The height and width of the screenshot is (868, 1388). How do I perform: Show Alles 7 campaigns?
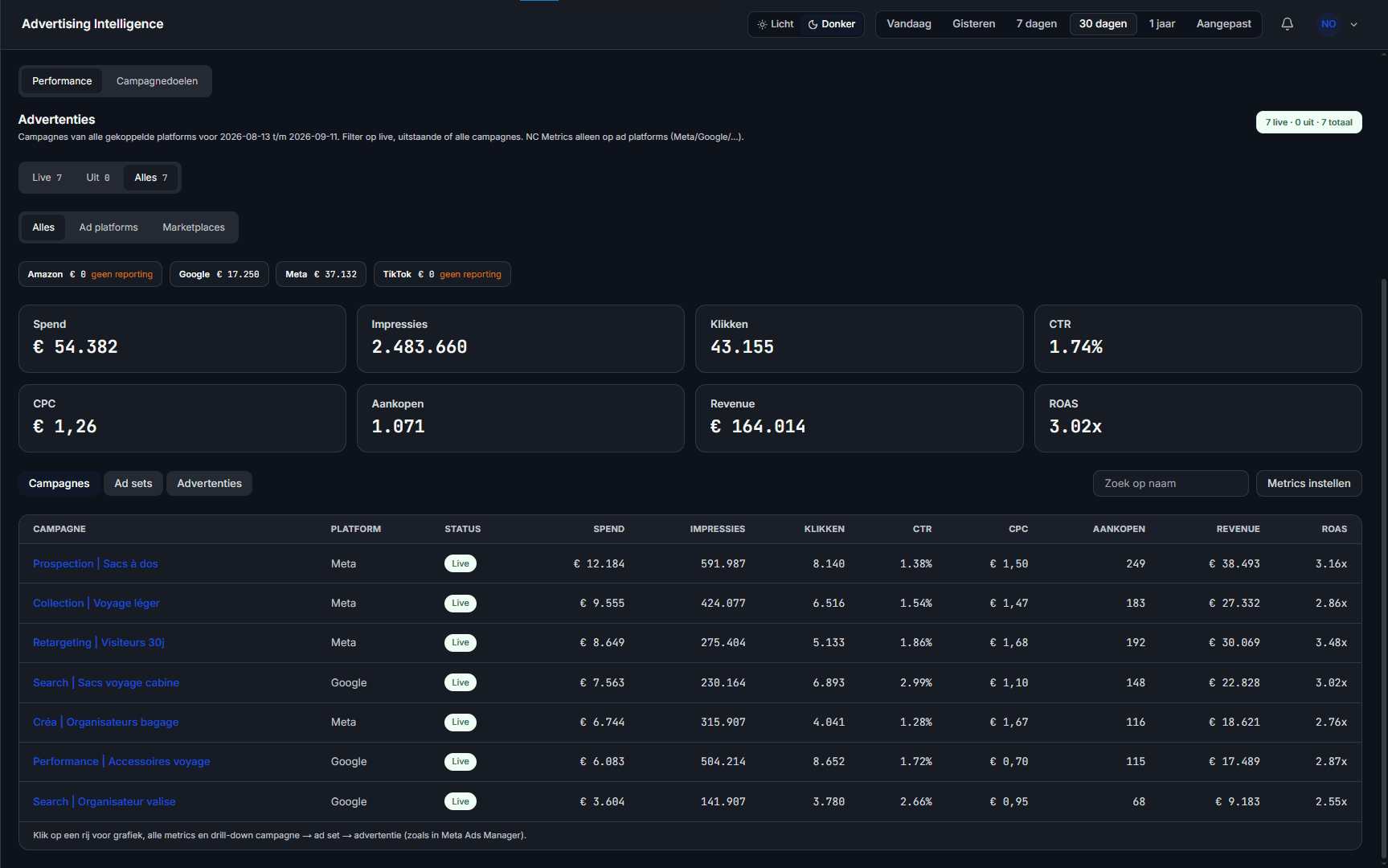(x=151, y=178)
